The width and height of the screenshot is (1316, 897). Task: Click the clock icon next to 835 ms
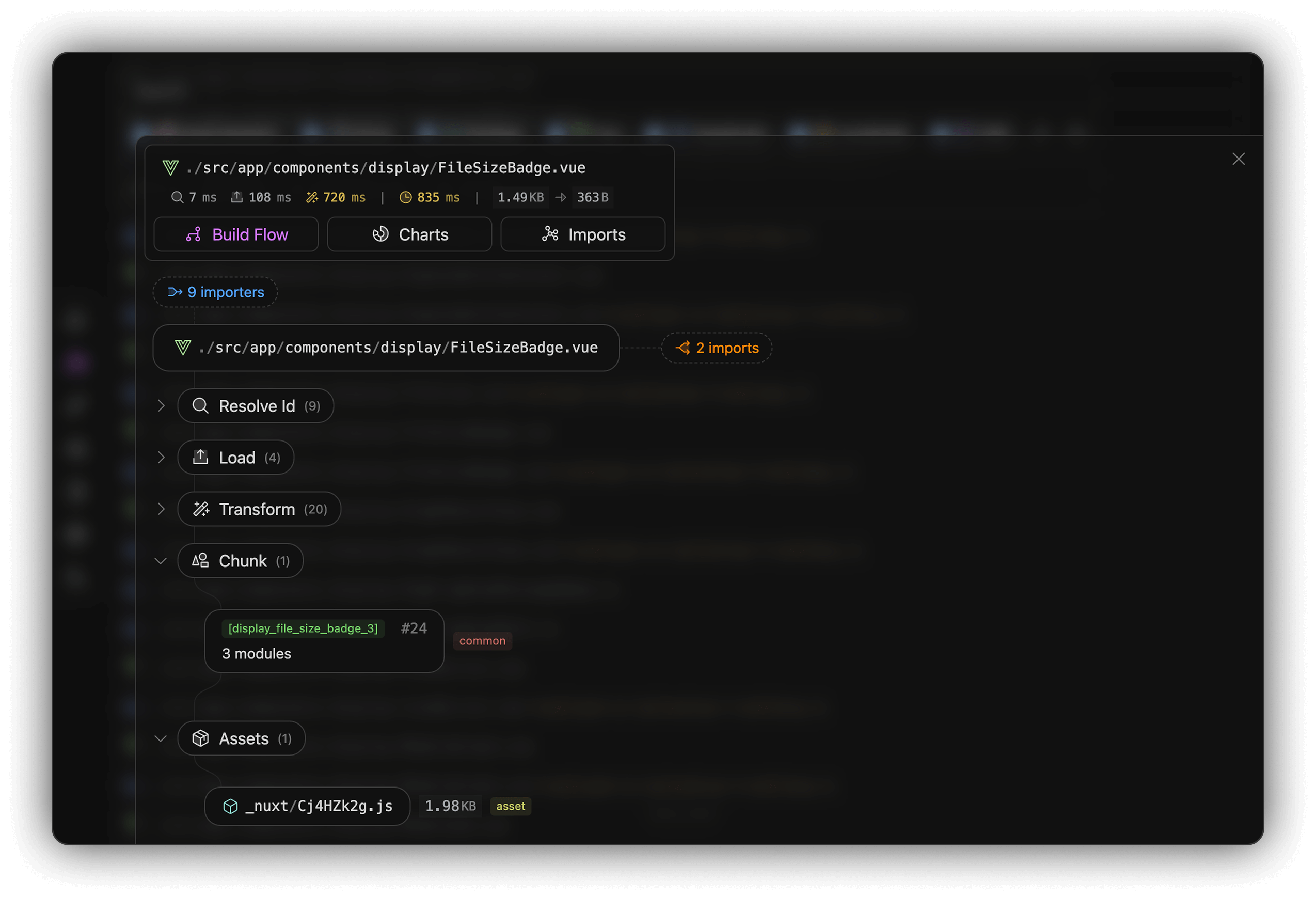tap(407, 197)
